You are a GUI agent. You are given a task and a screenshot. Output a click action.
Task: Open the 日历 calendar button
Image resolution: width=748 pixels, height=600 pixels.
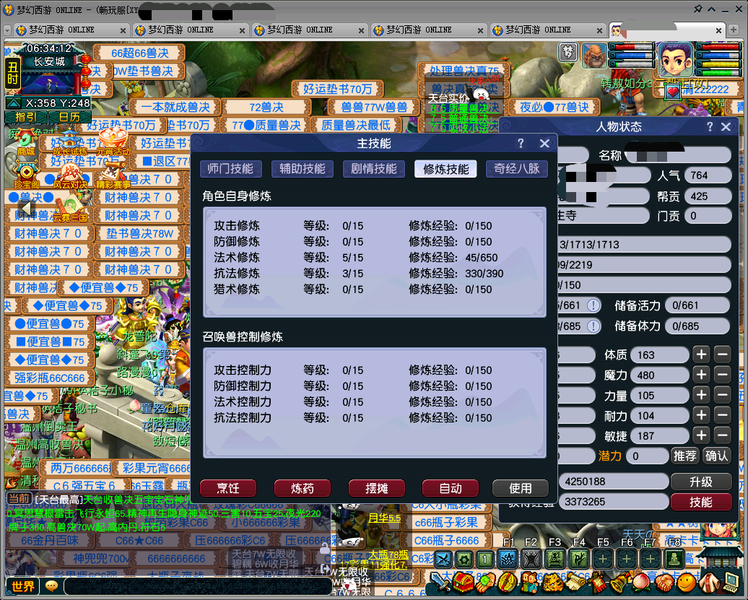tap(70, 117)
